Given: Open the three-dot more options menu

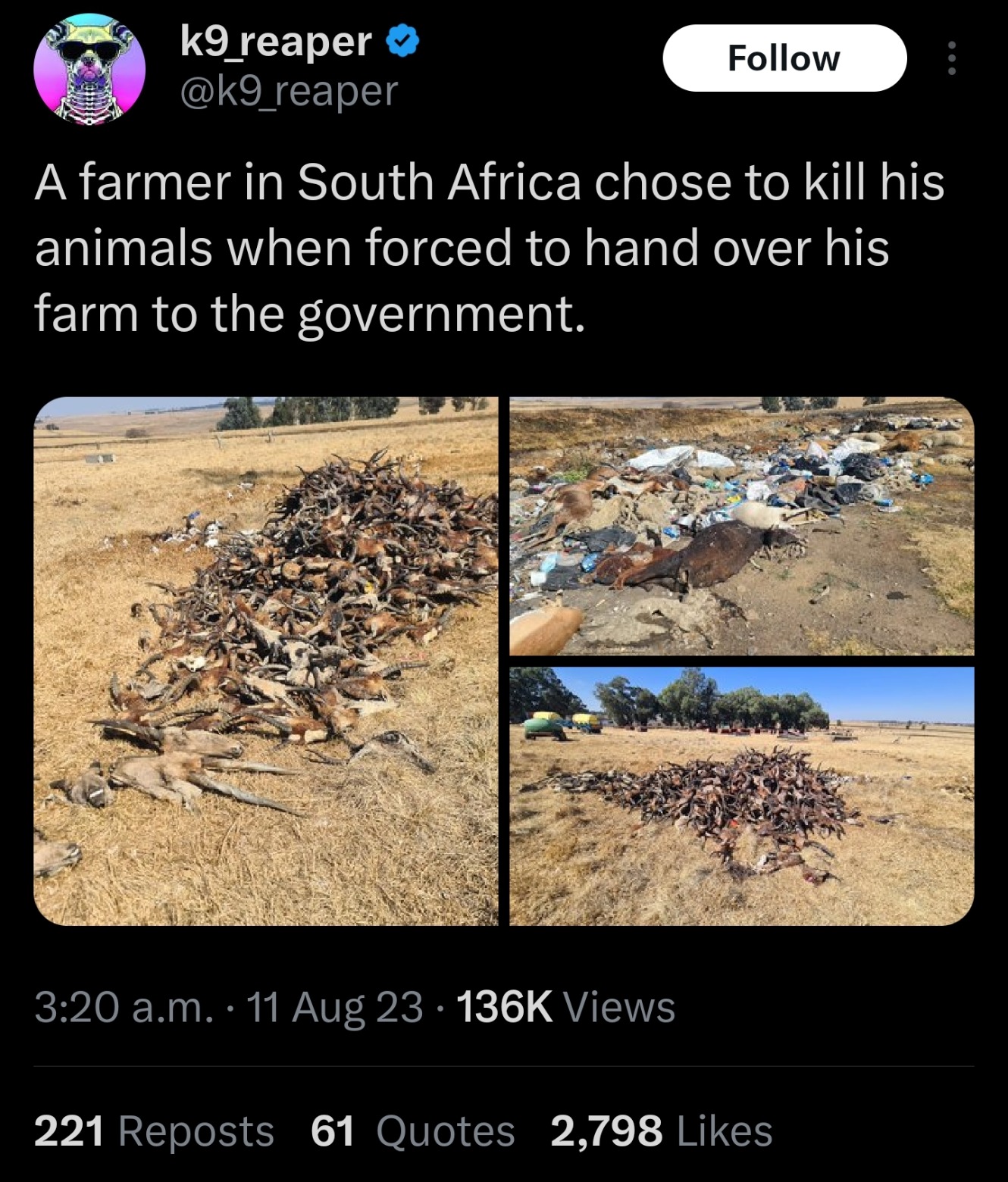Looking at the screenshot, I should tap(952, 58).
